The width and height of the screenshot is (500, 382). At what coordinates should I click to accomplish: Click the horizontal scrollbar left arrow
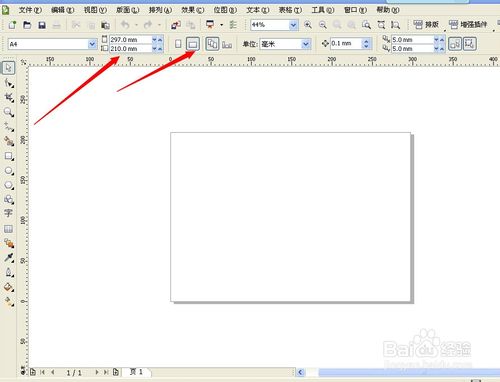(x=300, y=372)
